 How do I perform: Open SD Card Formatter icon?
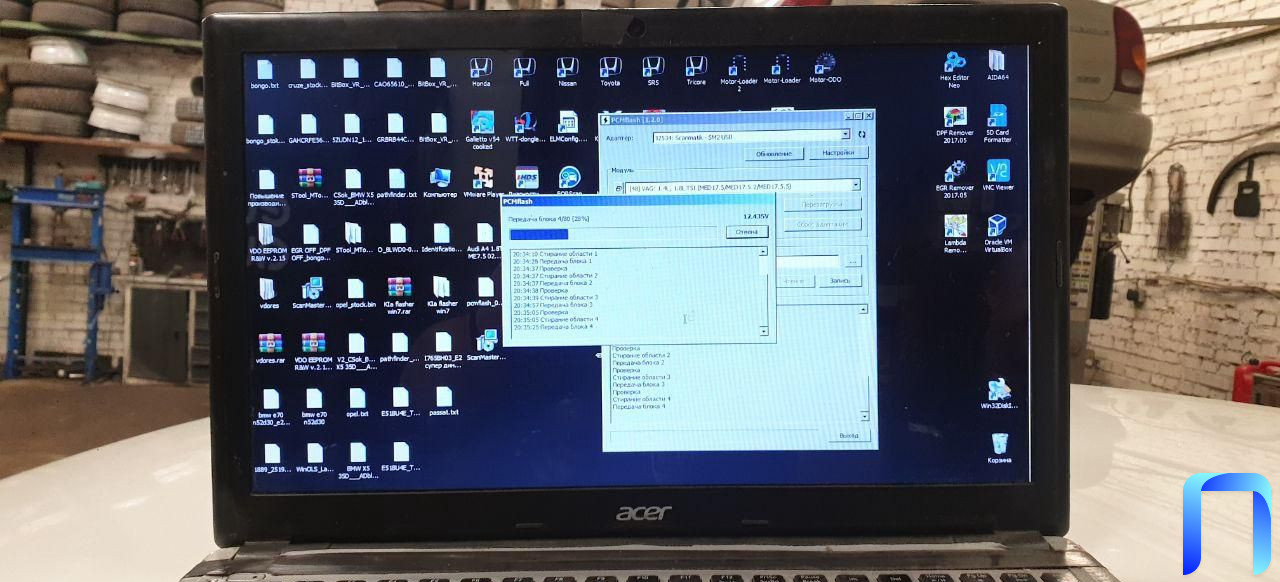(x=997, y=124)
